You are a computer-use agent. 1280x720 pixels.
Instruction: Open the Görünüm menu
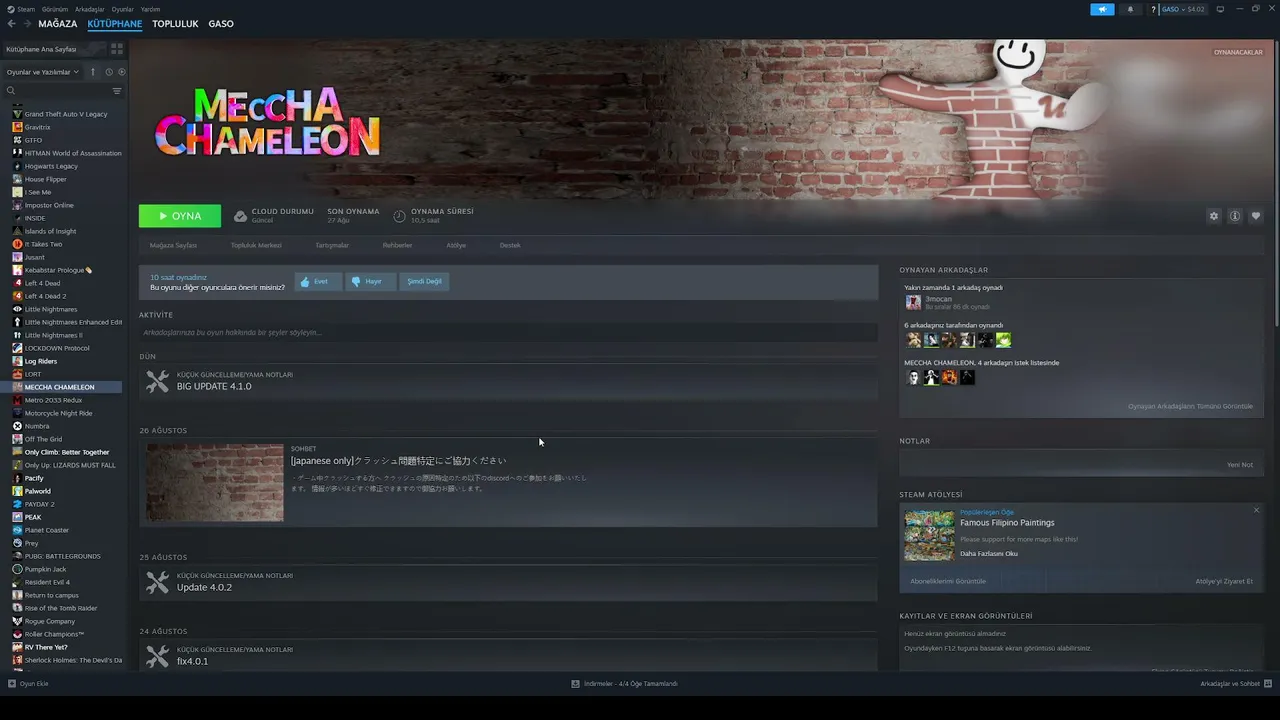(x=55, y=9)
